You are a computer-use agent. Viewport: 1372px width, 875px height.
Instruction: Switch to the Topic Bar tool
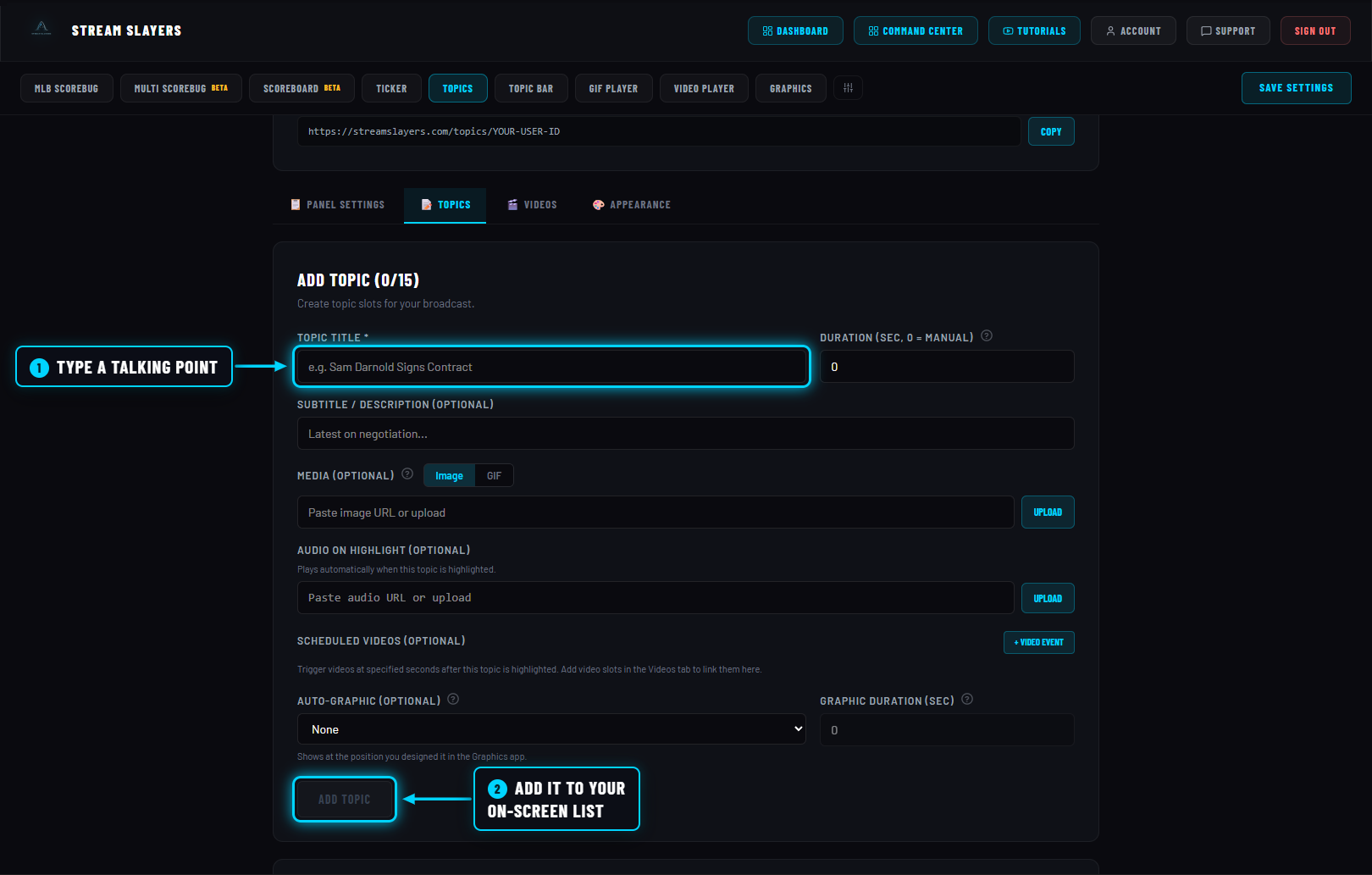[531, 88]
